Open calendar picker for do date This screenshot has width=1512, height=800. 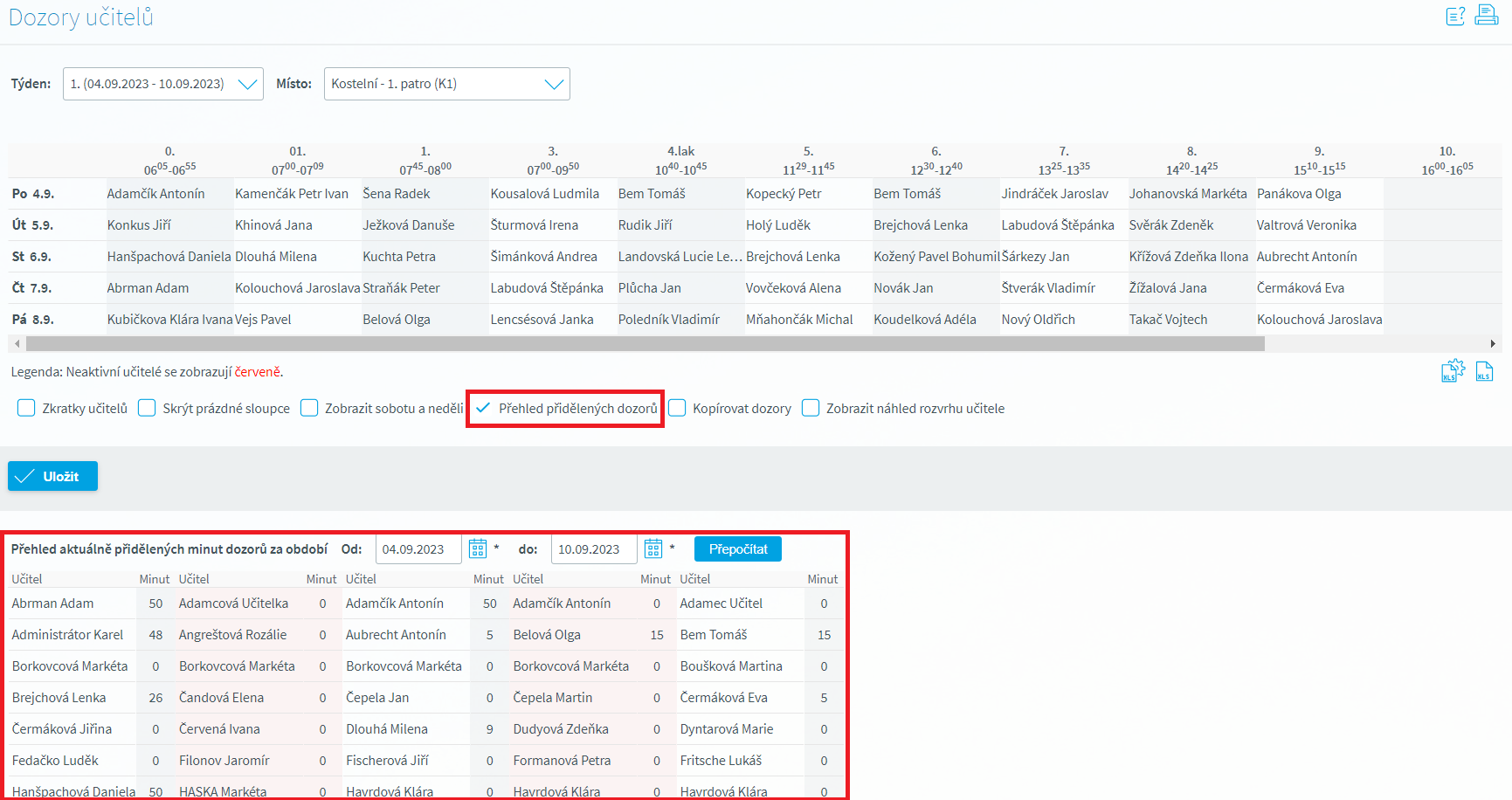[653, 548]
